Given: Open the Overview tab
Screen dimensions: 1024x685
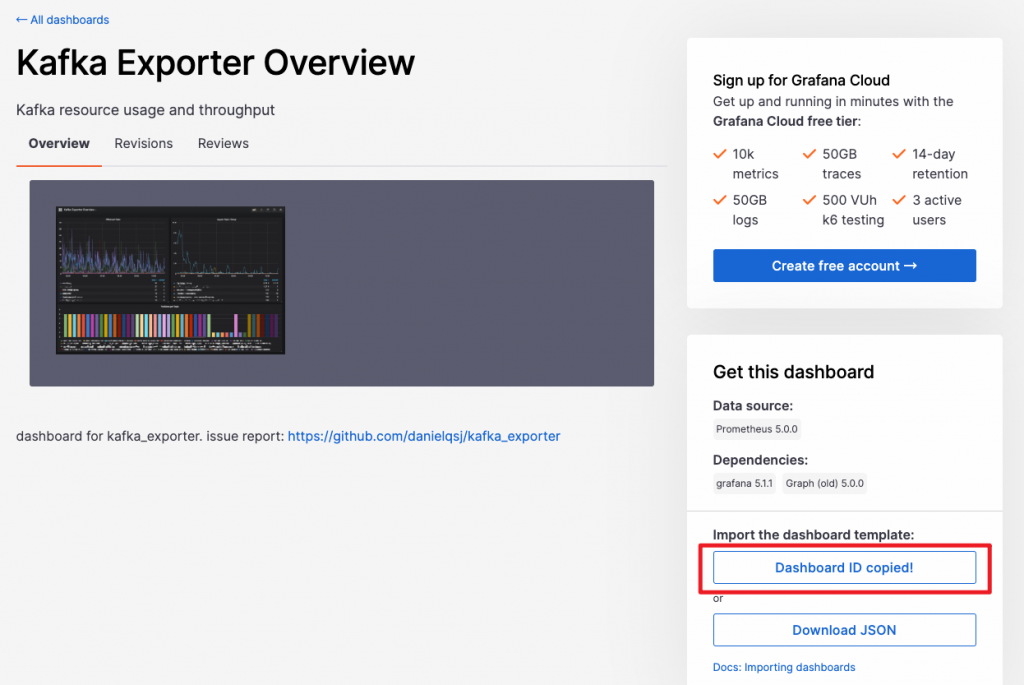Looking at the screenshot, I should tap(59, 144).
